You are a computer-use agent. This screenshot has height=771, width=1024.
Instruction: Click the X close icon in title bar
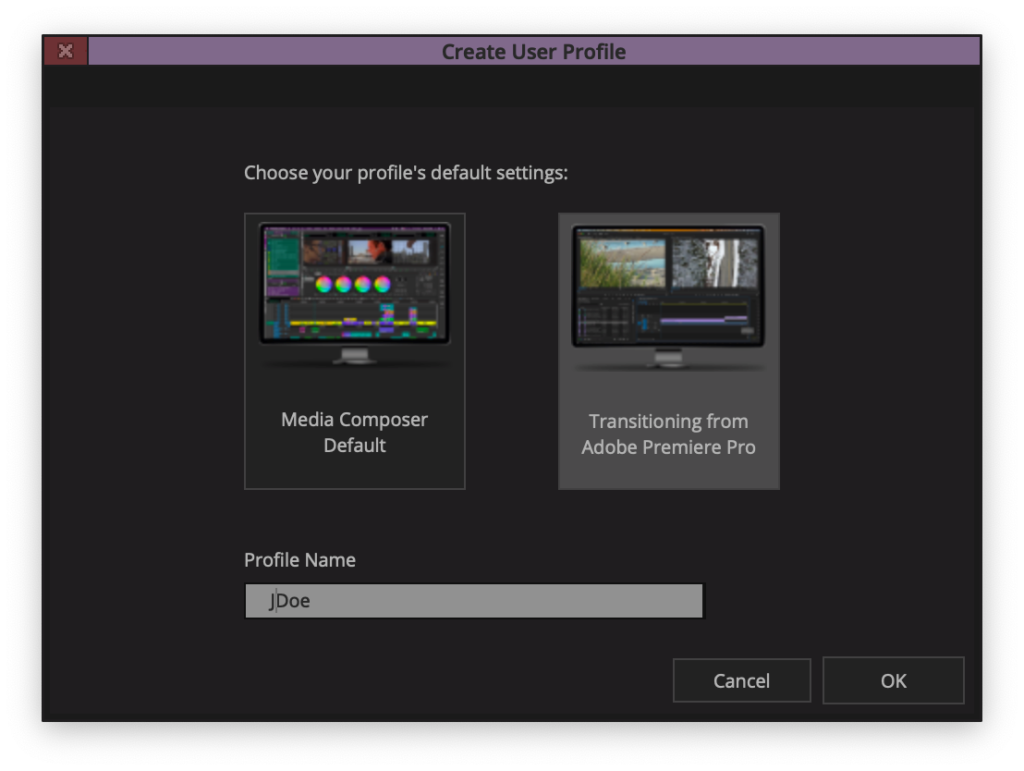(65, 51)
